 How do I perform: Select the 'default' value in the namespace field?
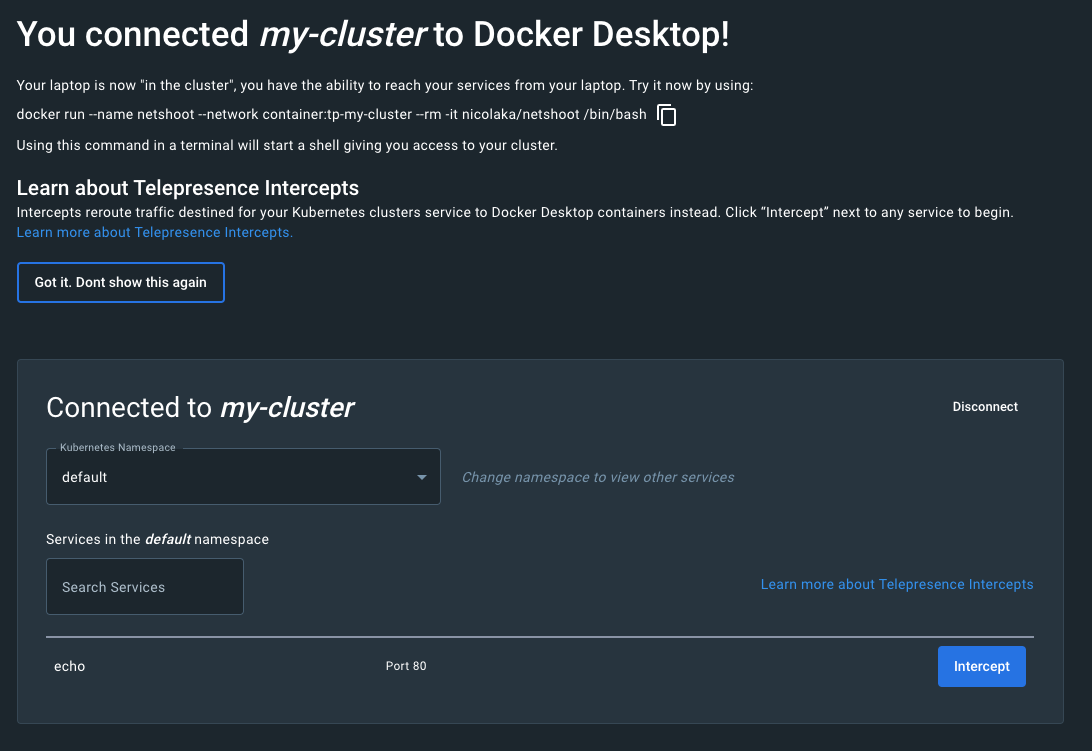(x=85, y=477)
